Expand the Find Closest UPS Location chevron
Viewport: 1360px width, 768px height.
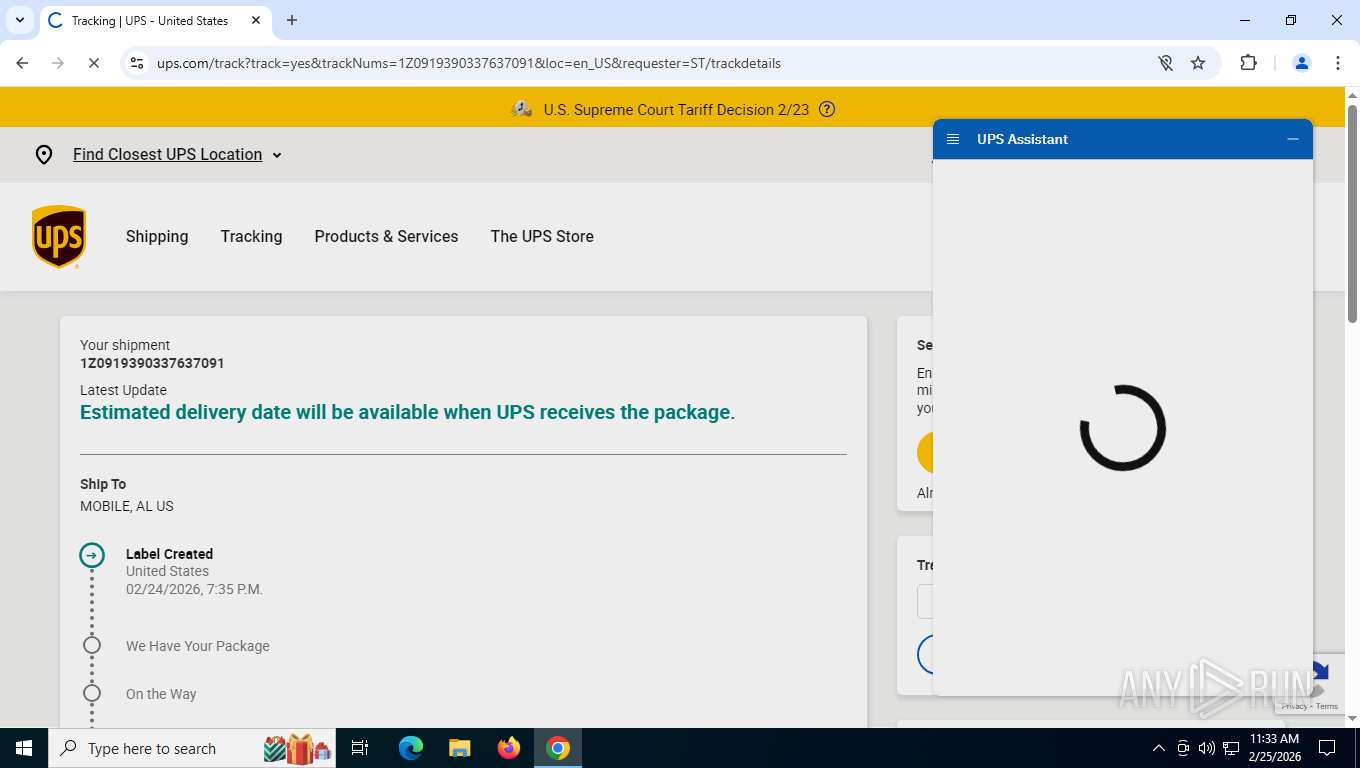click(x=277, y=155)
